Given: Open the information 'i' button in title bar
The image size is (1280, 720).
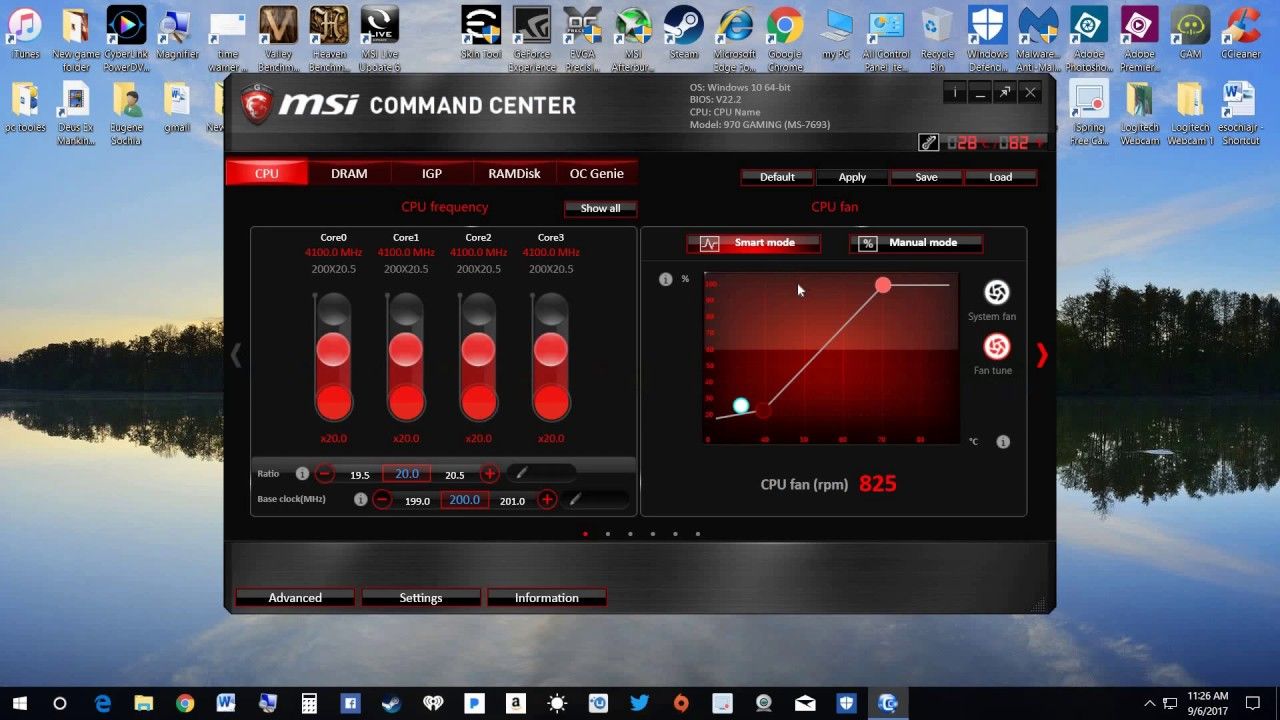Looking at the screenshot, I should [954, 93].
